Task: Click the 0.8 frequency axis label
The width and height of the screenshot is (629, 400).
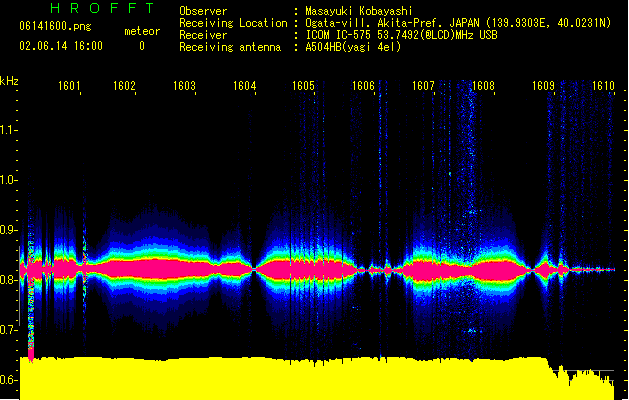Action: [x=7, y=280]
